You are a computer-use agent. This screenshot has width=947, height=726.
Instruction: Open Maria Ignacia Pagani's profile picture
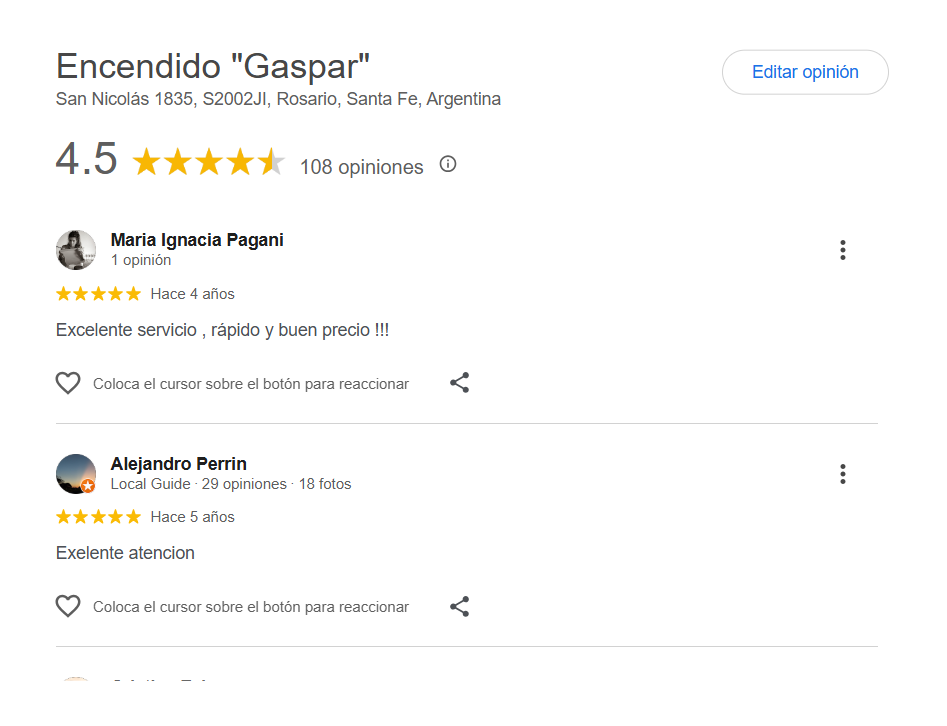pyautogui.click(x=76, y=250)
